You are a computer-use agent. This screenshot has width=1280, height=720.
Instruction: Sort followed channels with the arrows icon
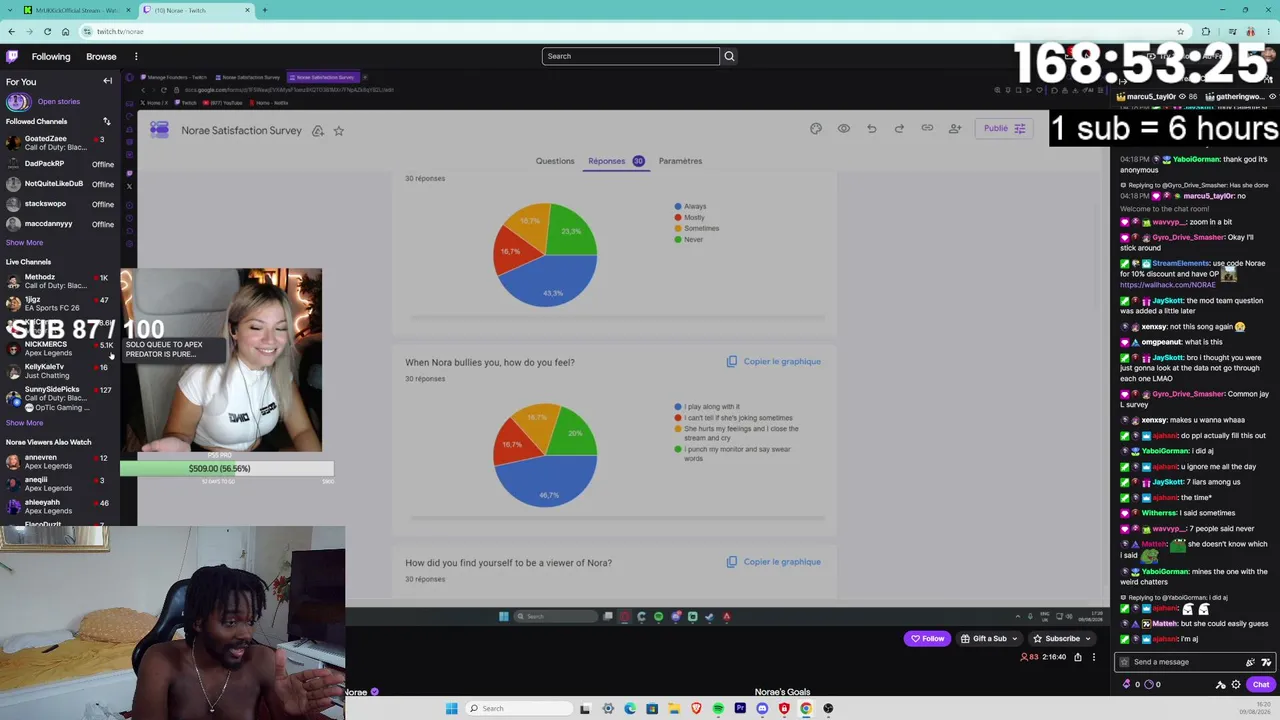[x=106, y=121]
